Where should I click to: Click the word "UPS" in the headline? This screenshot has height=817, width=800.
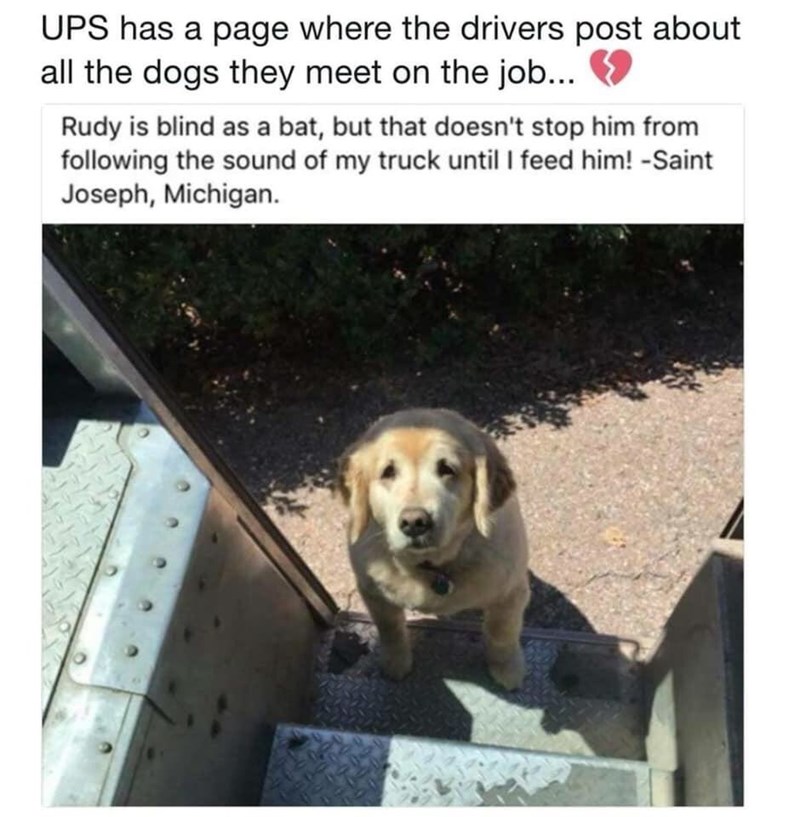point(75,28)
